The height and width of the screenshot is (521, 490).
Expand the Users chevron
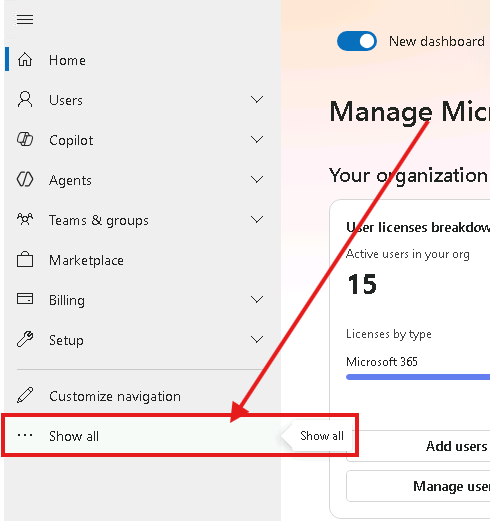[257, 99]
